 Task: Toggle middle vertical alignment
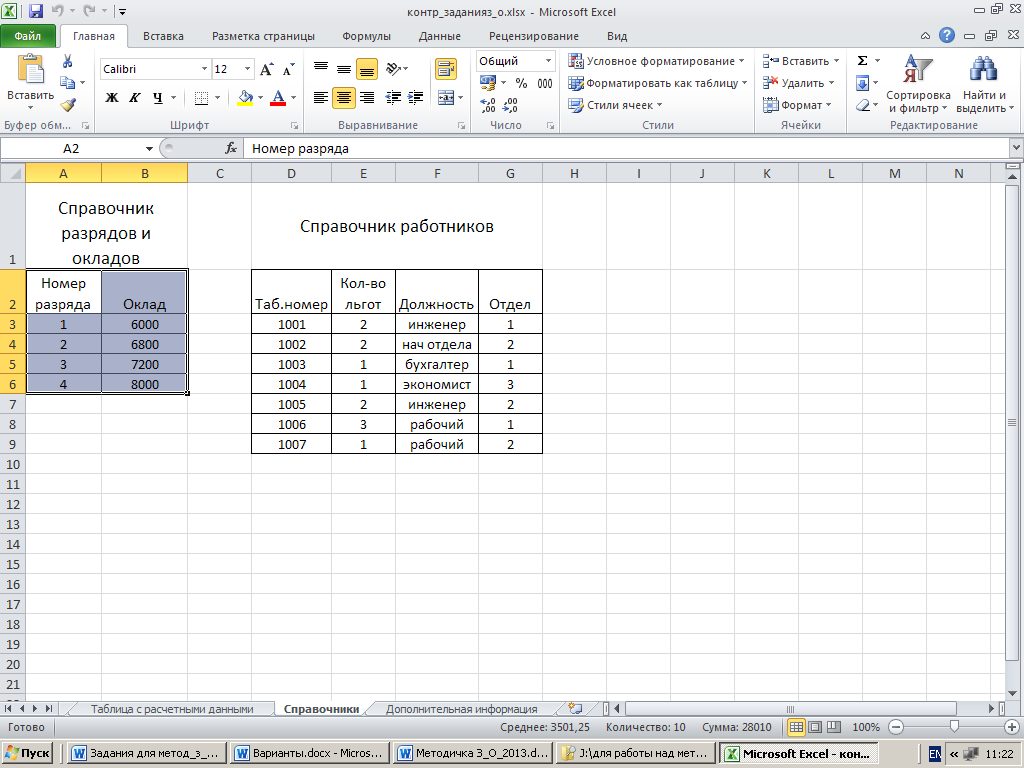(344, 69)
